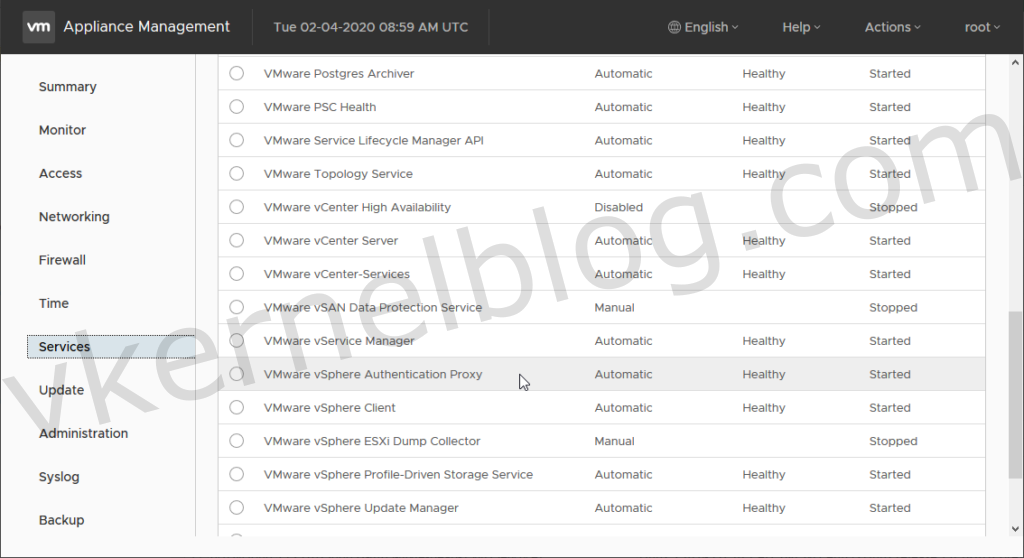Click the vm logo icon
This screenshot has height=558, width=1024.
click(39, 27)
